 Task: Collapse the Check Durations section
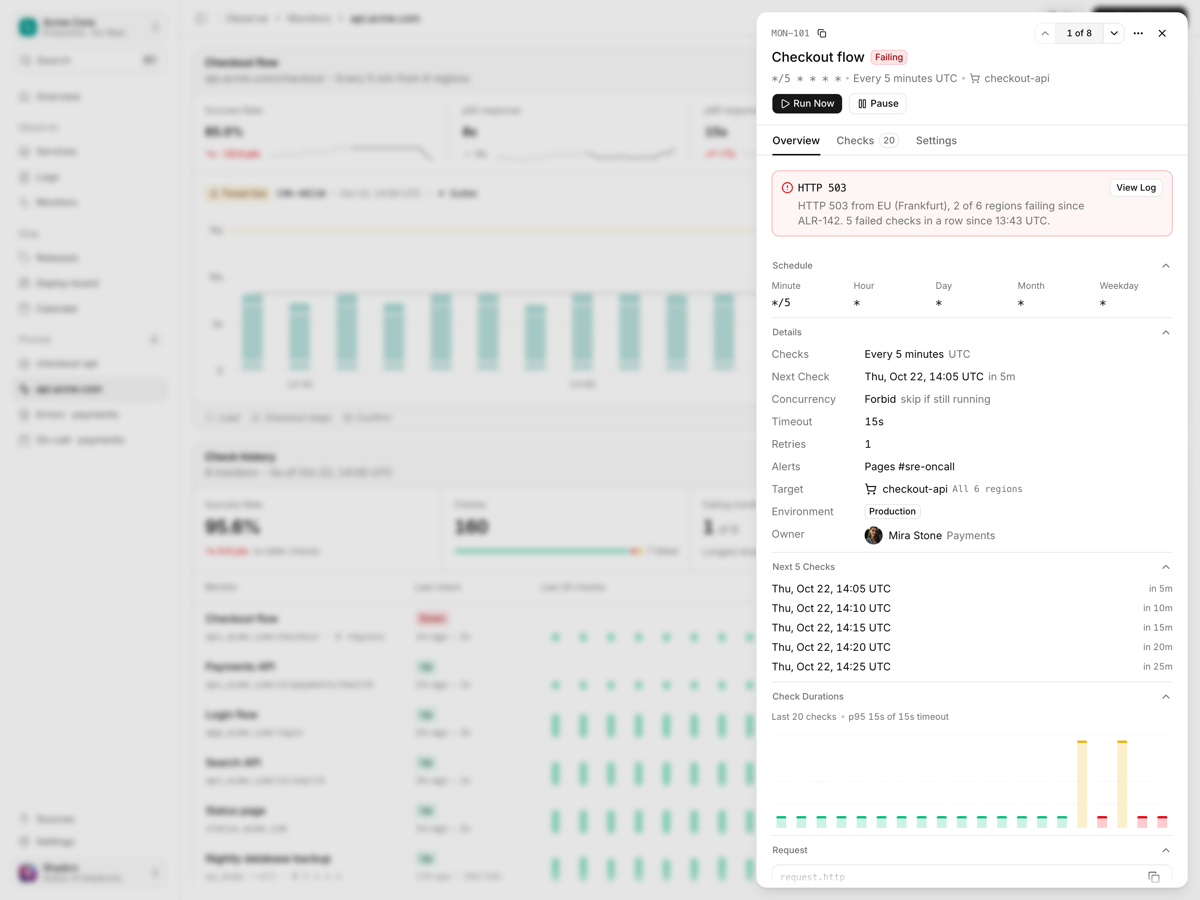1166,697
